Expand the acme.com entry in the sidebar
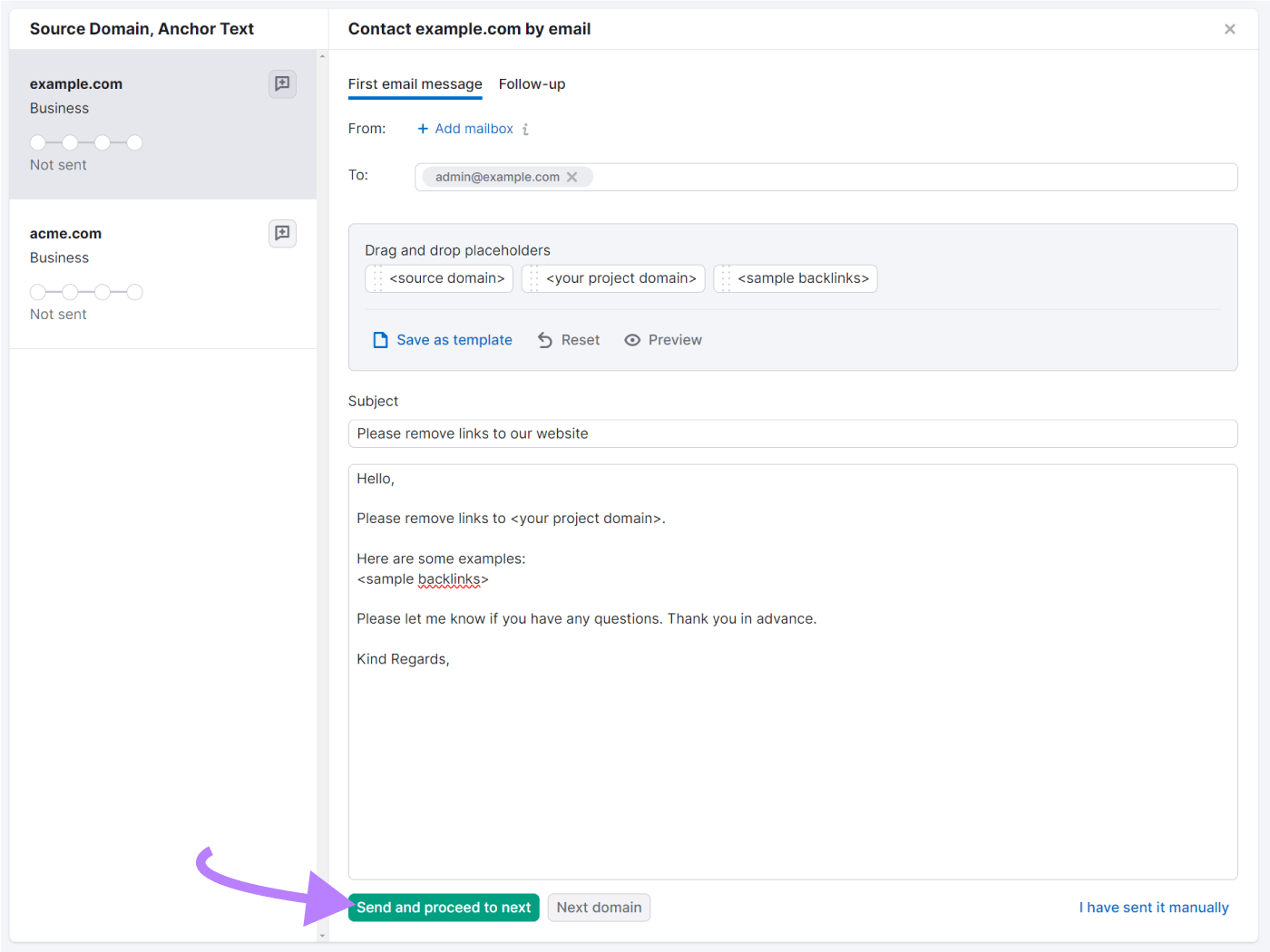This screenshot has height=952, width=1270. (65, 233)
